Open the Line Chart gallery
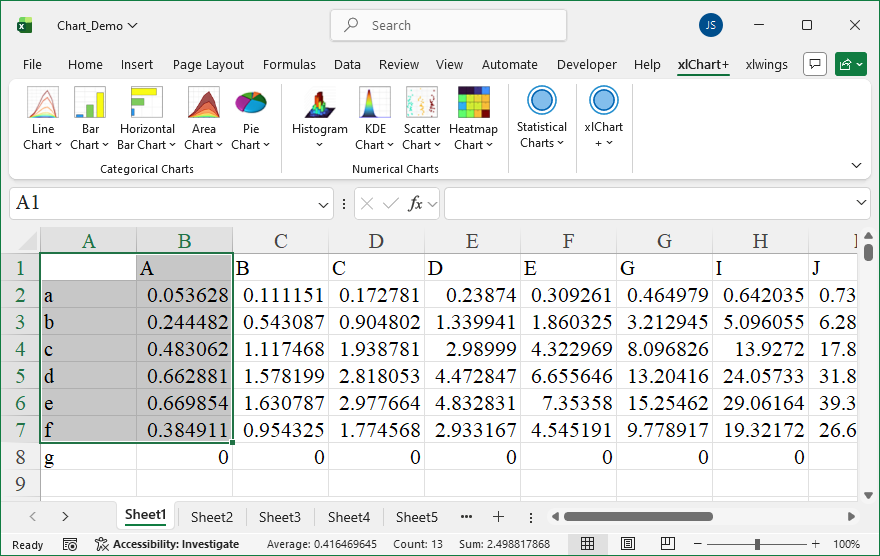The height and width of the screenshot is (556, 880). tap(42, 119)
